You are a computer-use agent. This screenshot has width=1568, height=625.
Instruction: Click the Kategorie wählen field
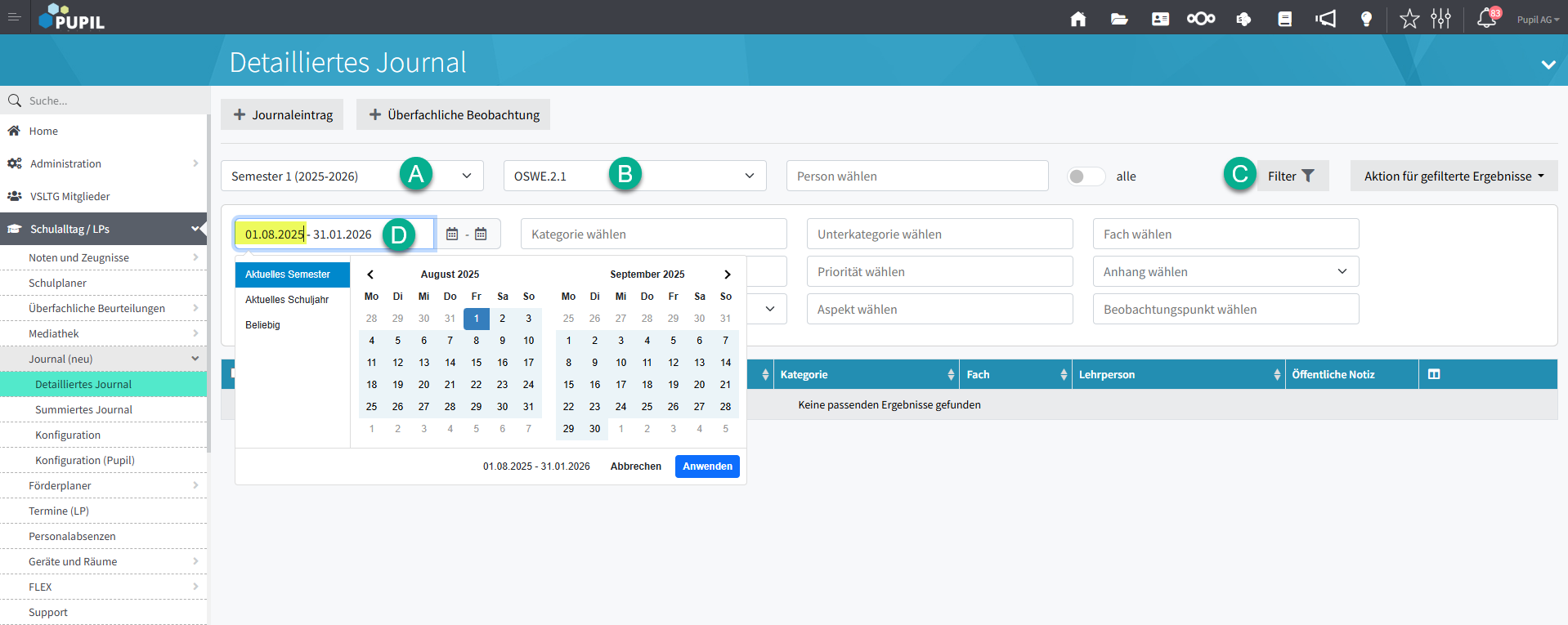point(654,234)
